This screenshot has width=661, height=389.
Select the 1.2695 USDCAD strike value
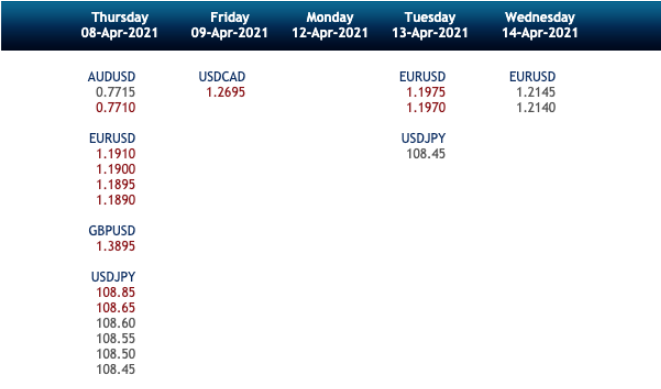(x=226, y=92)
